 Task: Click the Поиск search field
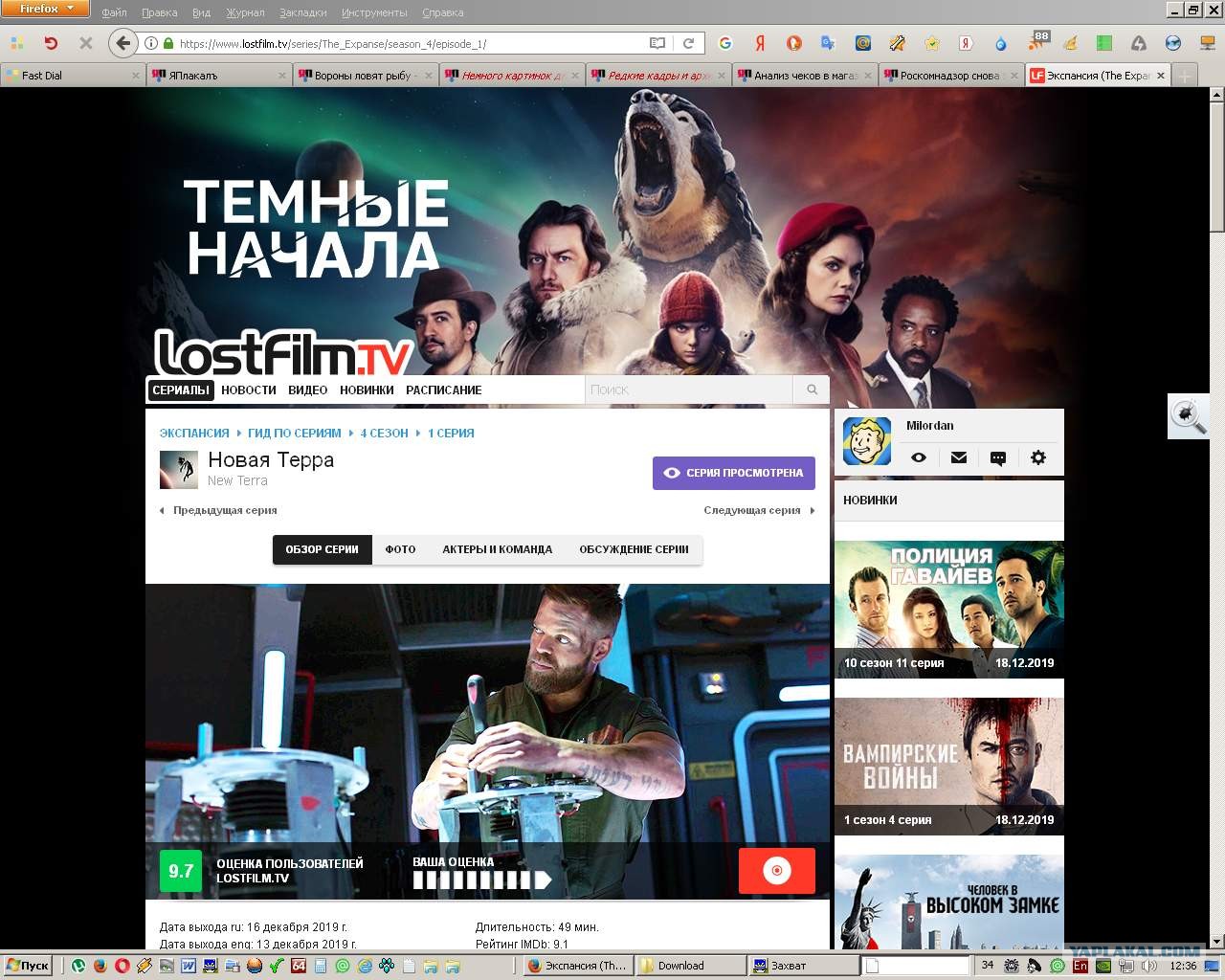(688, 390)
